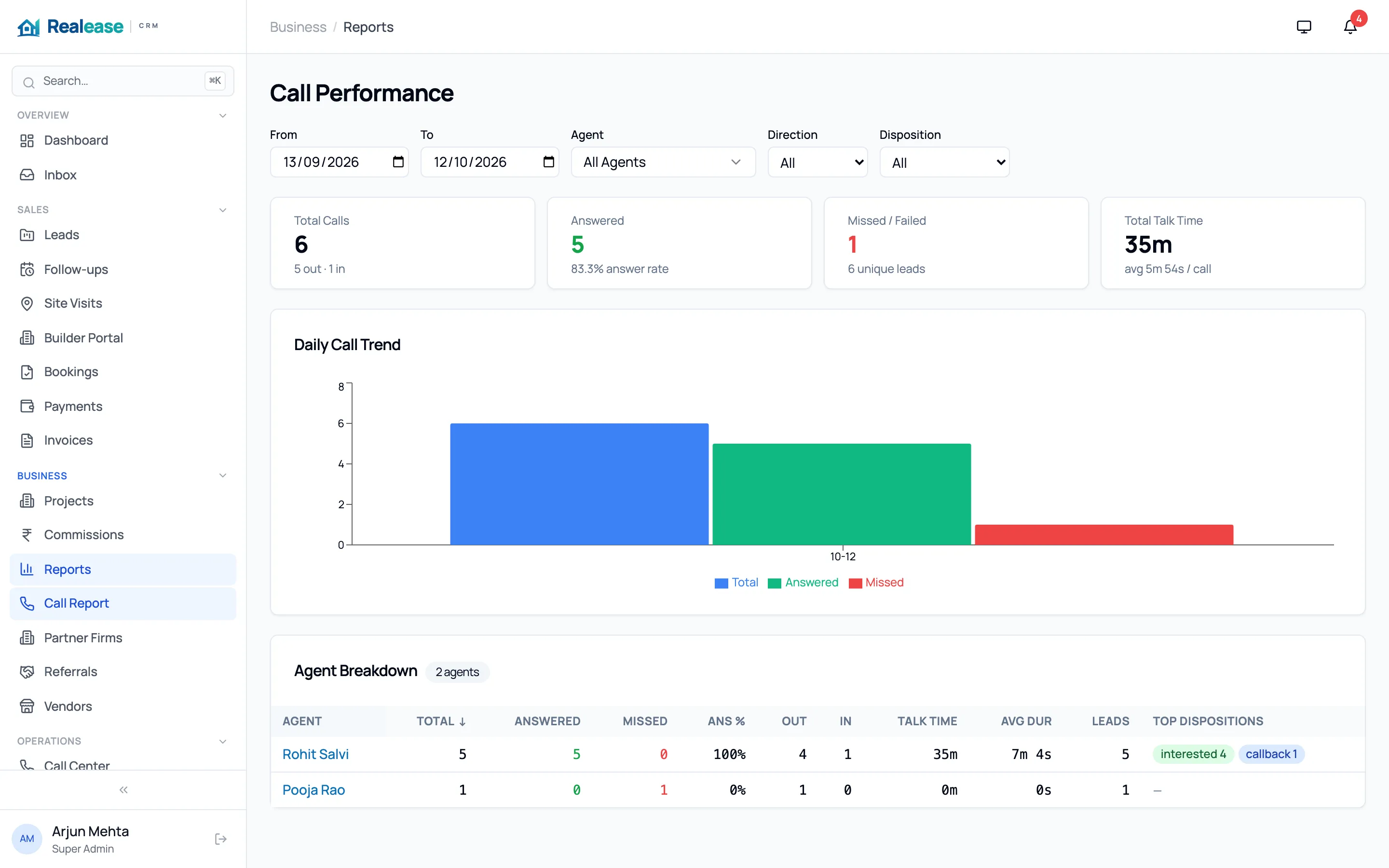
Task: Click the blue Total bar in chart
Action: [579, 484]
